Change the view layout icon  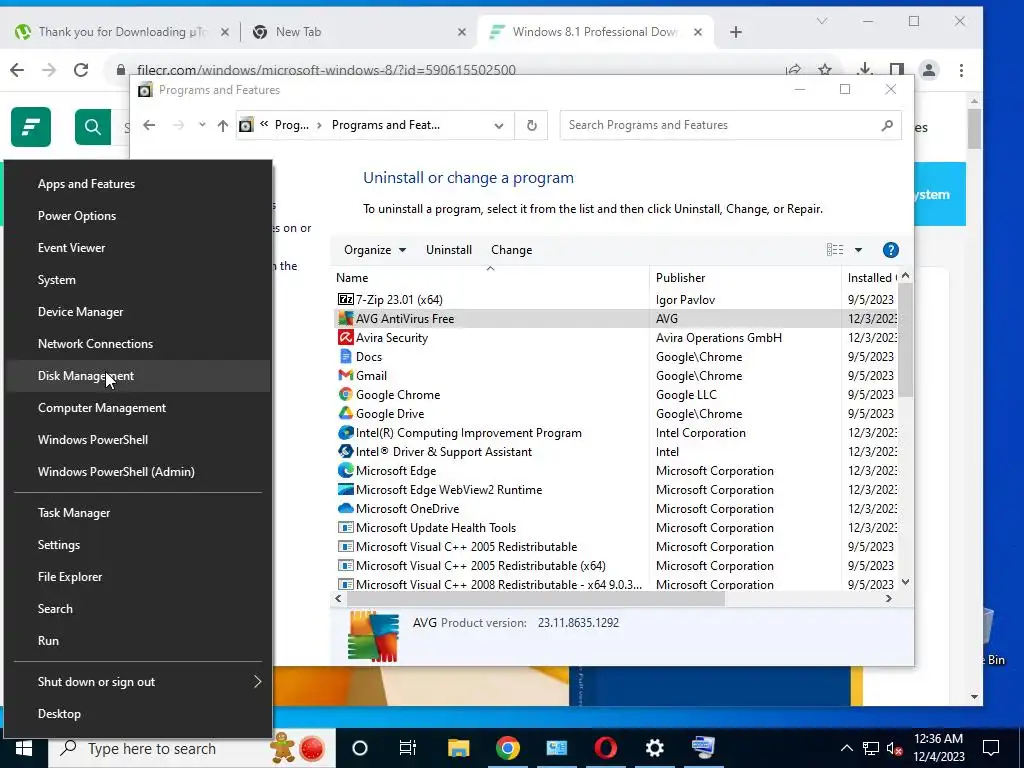coord(835,249)
